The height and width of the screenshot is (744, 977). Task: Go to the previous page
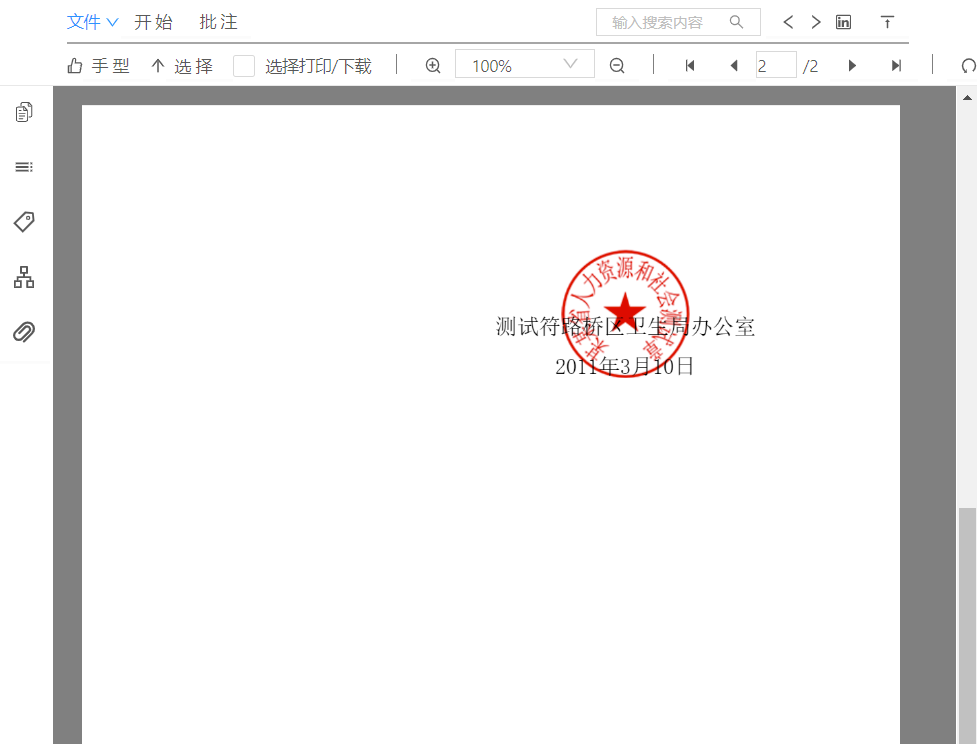click(x=734, y=65)
